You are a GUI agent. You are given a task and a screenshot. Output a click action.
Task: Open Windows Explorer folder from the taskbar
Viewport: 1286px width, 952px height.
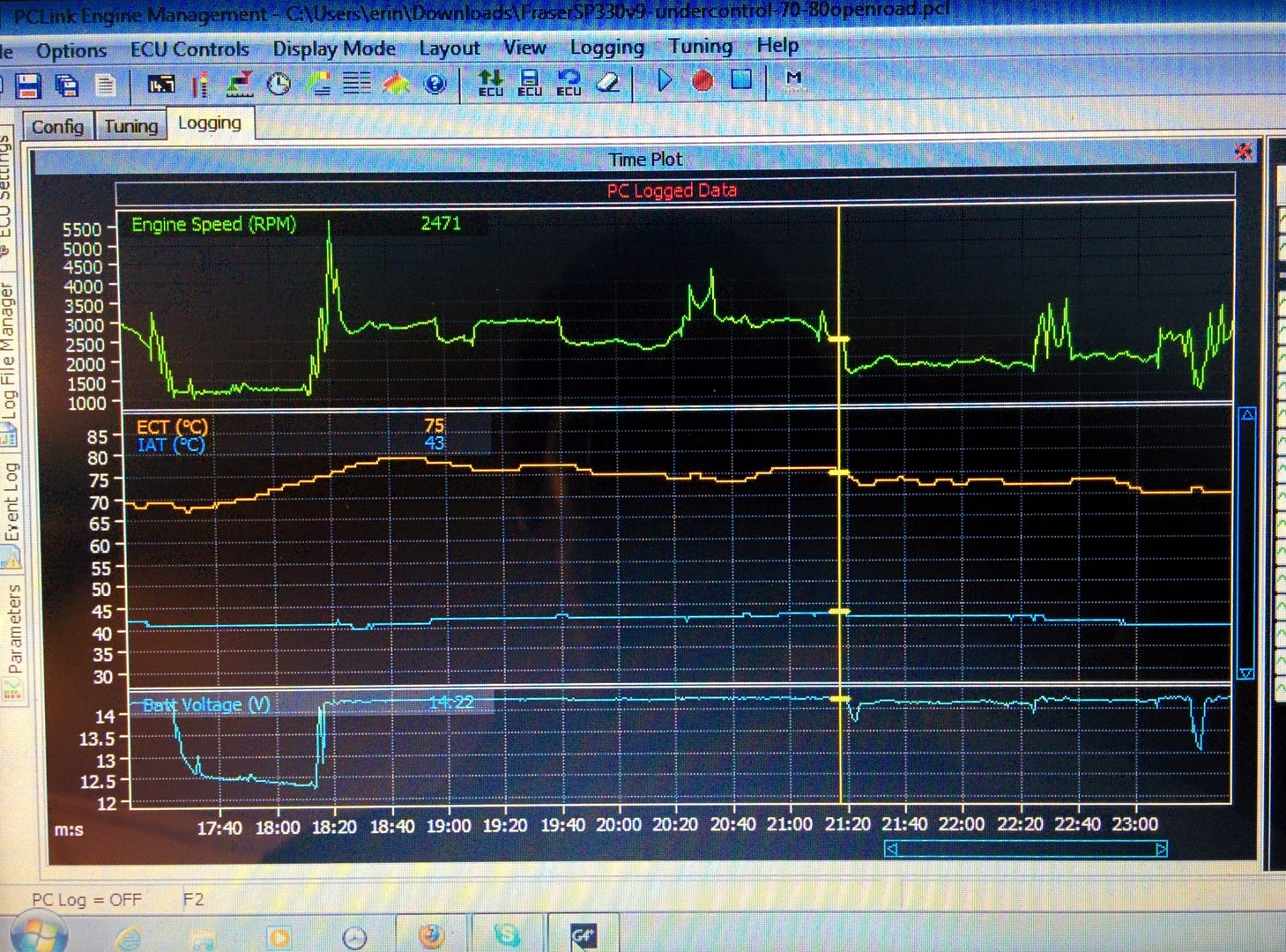coord(203,938)
